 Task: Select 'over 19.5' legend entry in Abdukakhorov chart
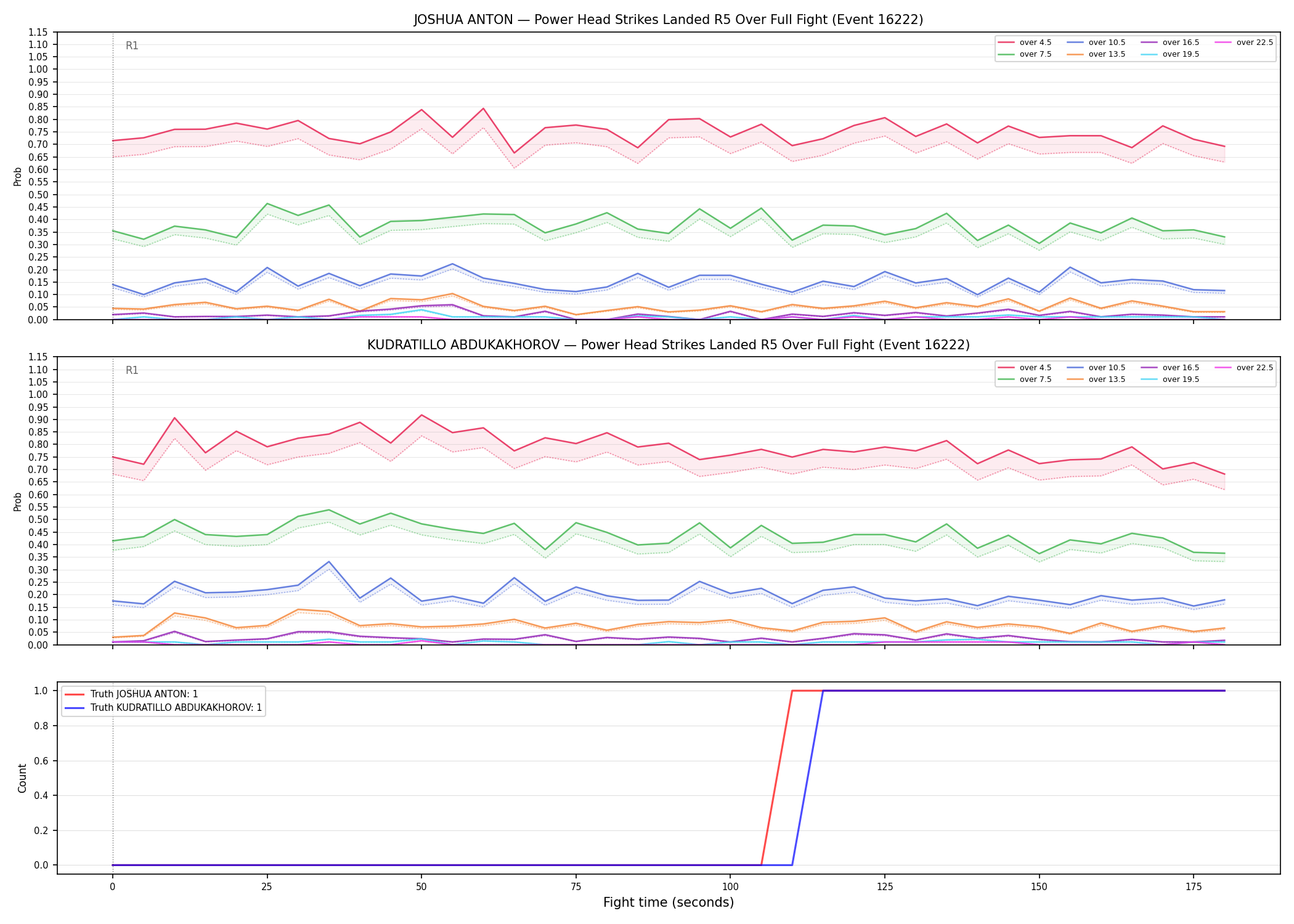click(x=1170, y=379)
